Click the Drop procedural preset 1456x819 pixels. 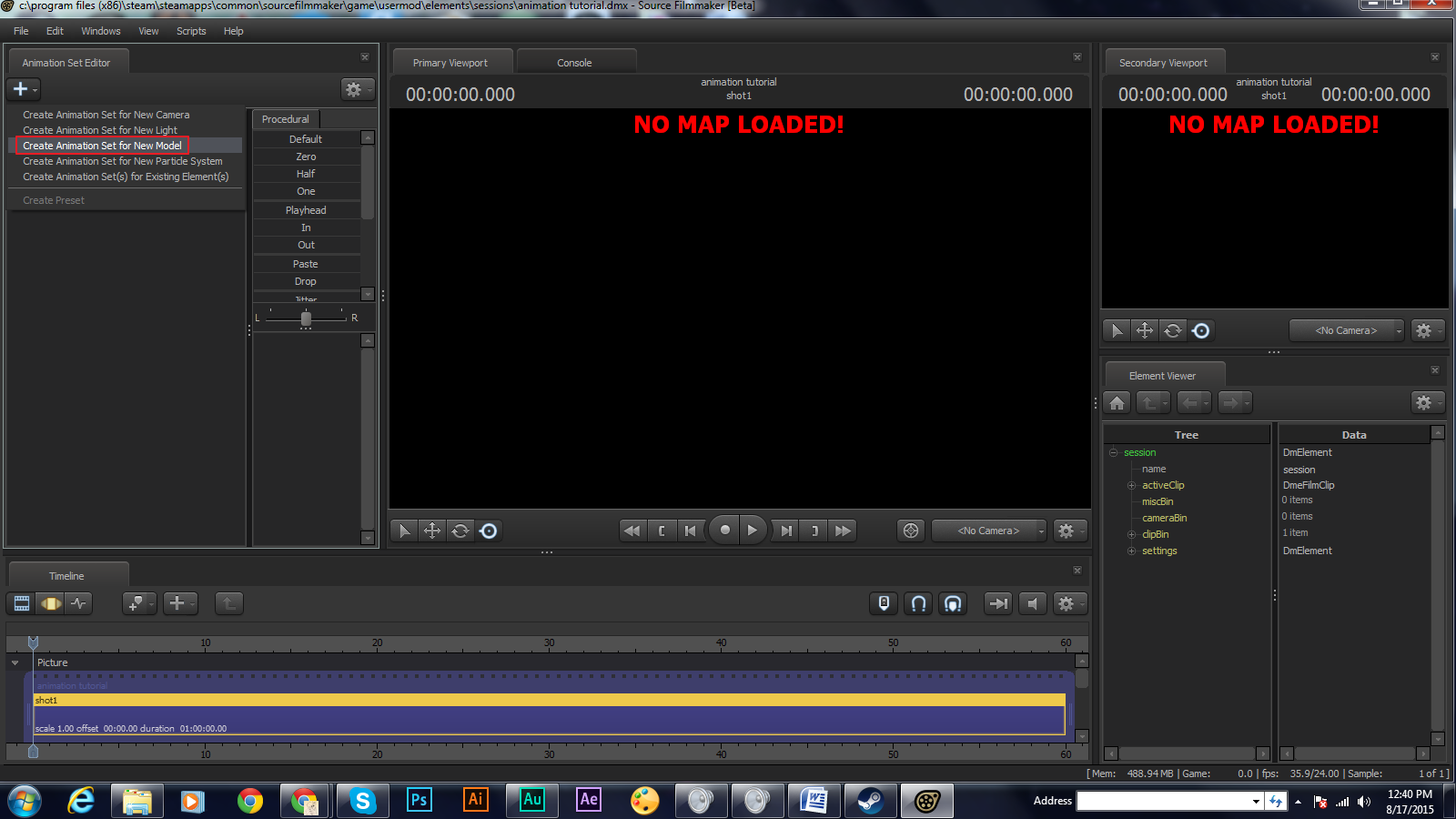(x=306, y=281)
